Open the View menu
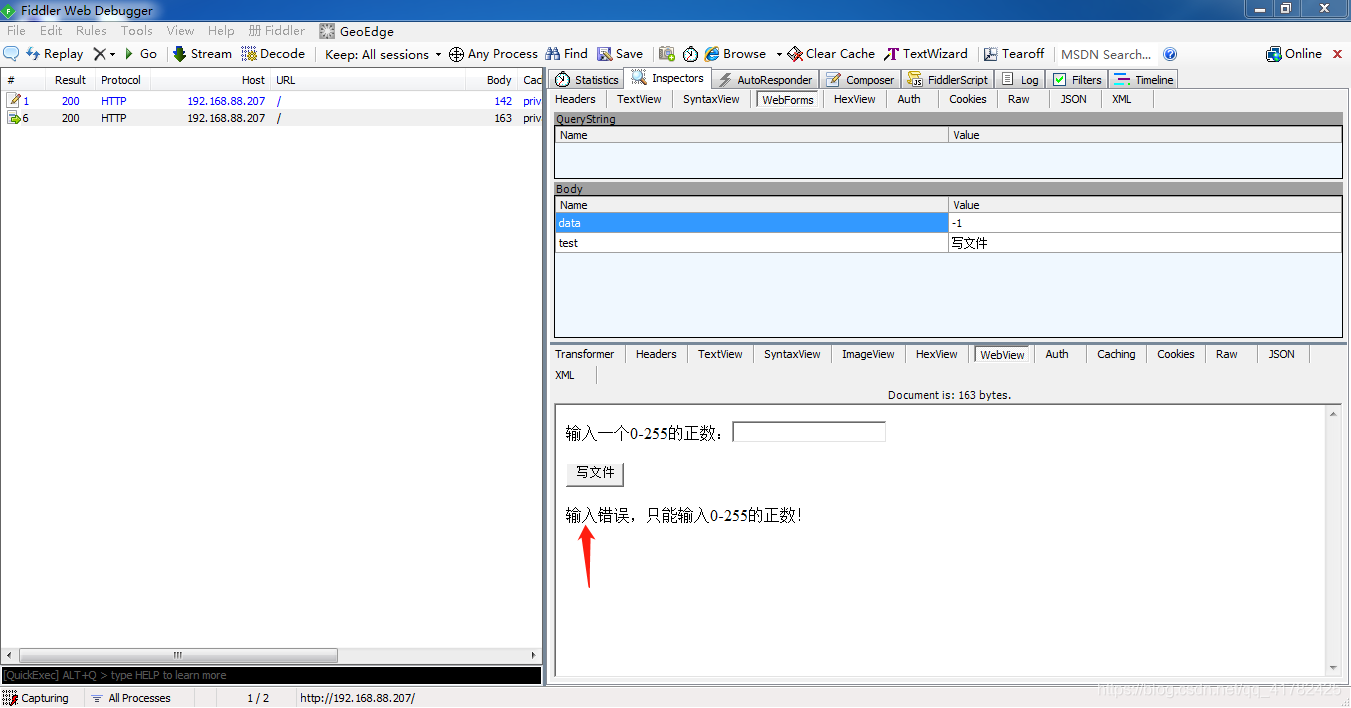The width and height of the screenshot is (1351, 708). 181,31
